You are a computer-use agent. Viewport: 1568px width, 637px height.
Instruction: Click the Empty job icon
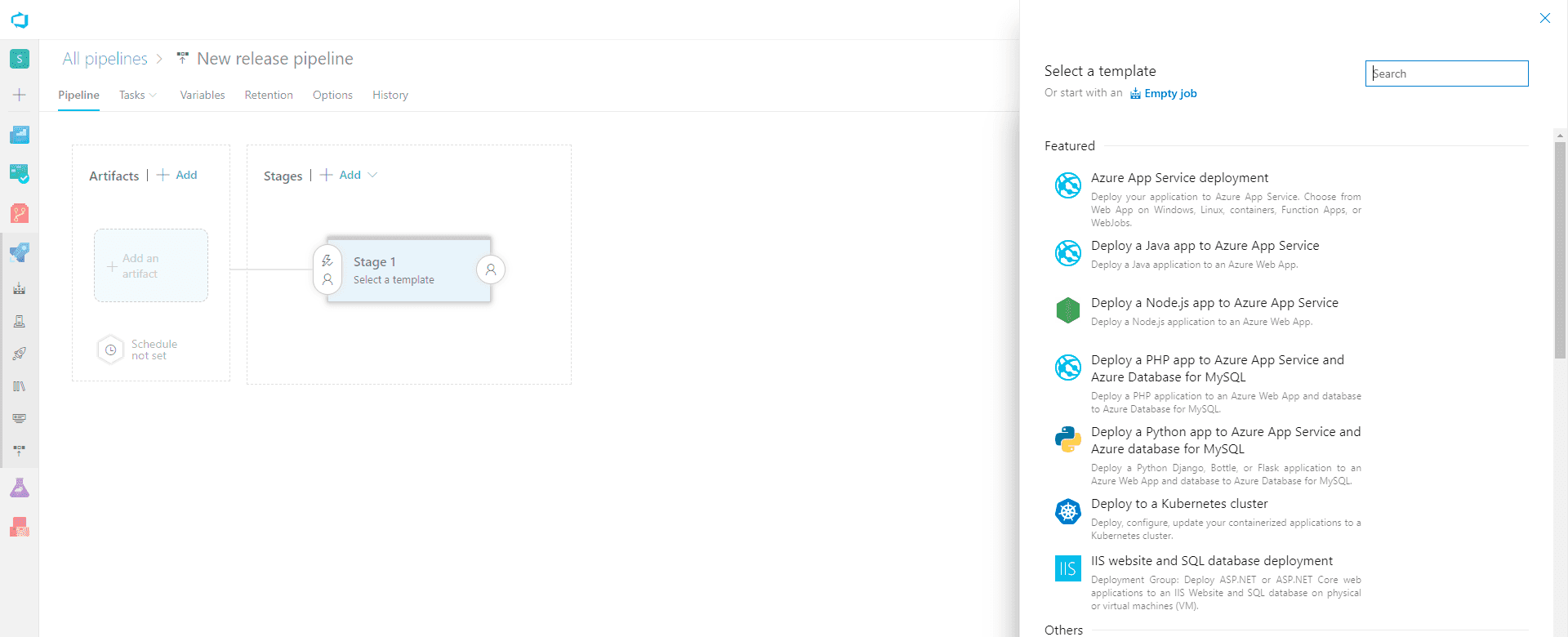click(1135, 94)
